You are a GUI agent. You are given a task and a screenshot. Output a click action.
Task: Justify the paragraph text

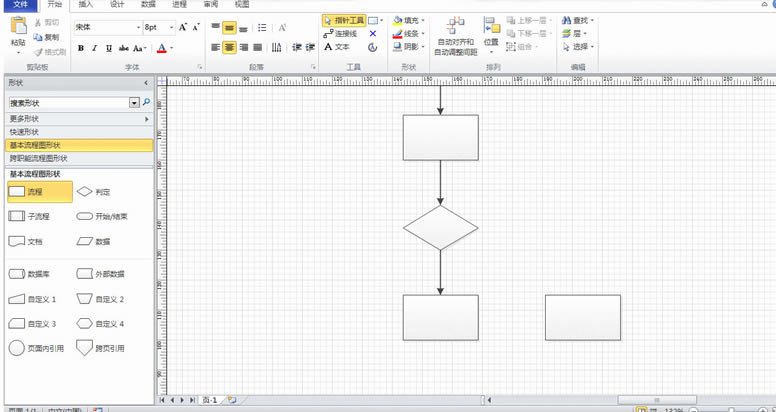(x=257, y=48)
